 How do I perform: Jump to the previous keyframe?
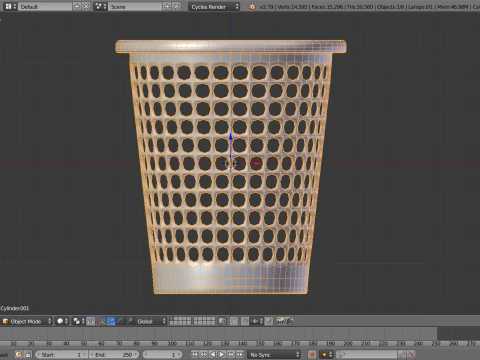click(203, 354)
